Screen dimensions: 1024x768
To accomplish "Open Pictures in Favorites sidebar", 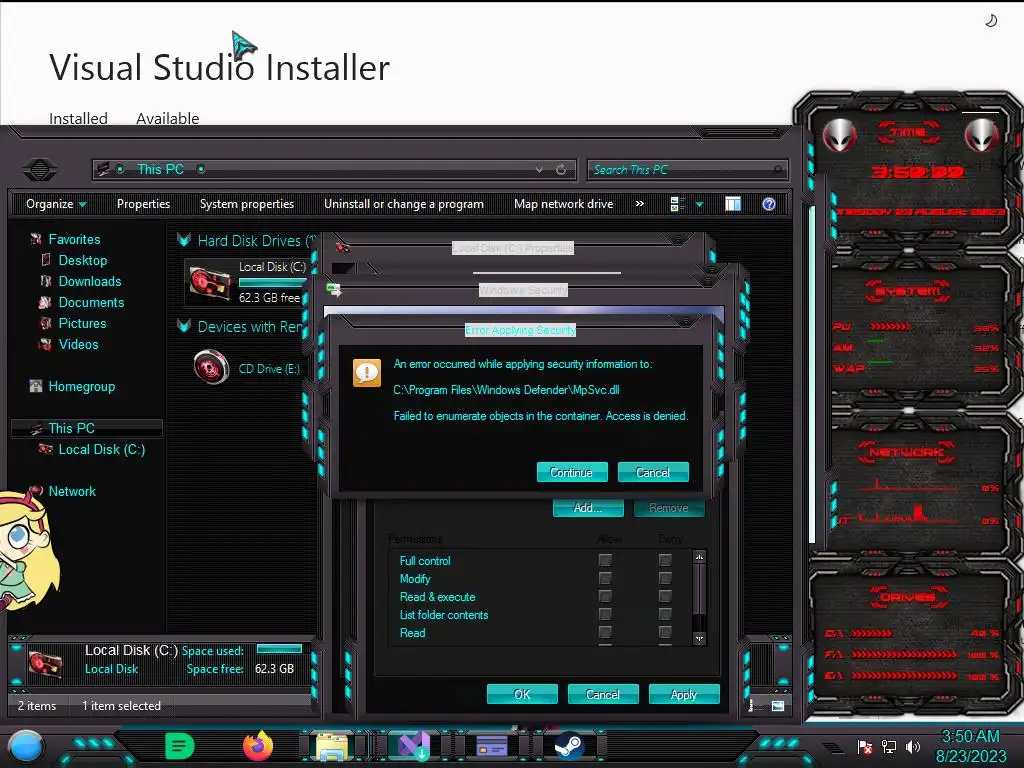I will click(x=82, y=323).
